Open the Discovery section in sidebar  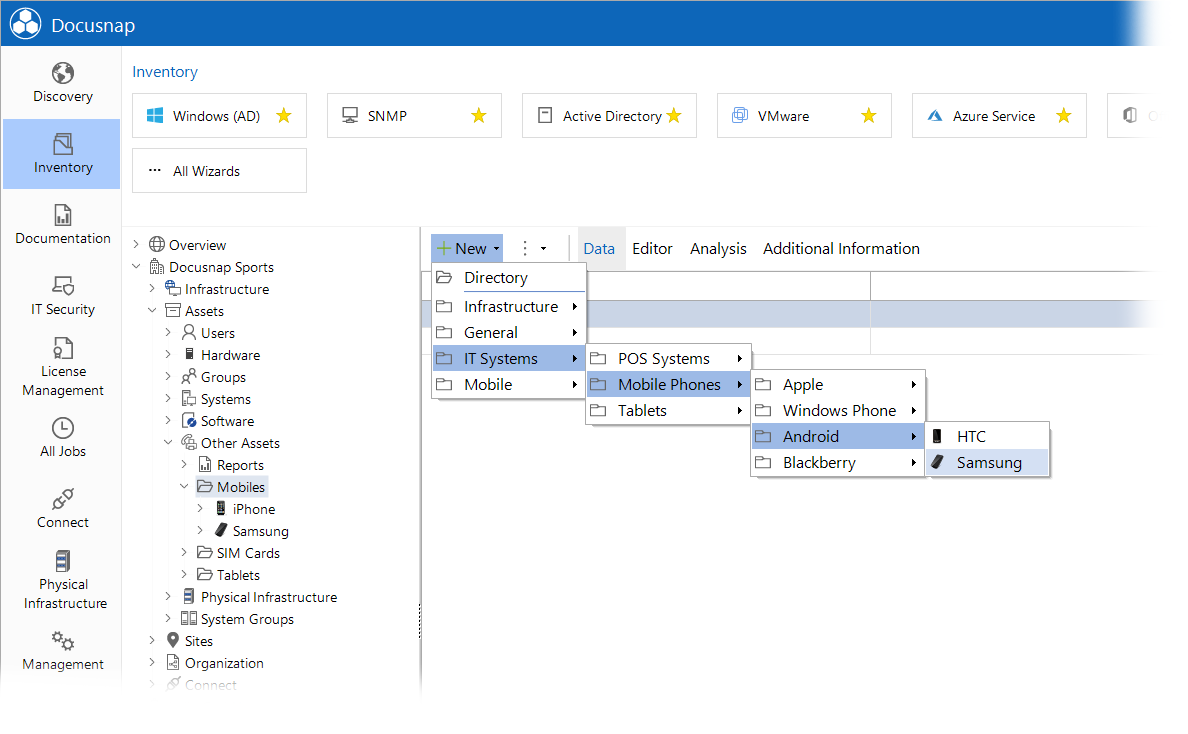point(62,83)
